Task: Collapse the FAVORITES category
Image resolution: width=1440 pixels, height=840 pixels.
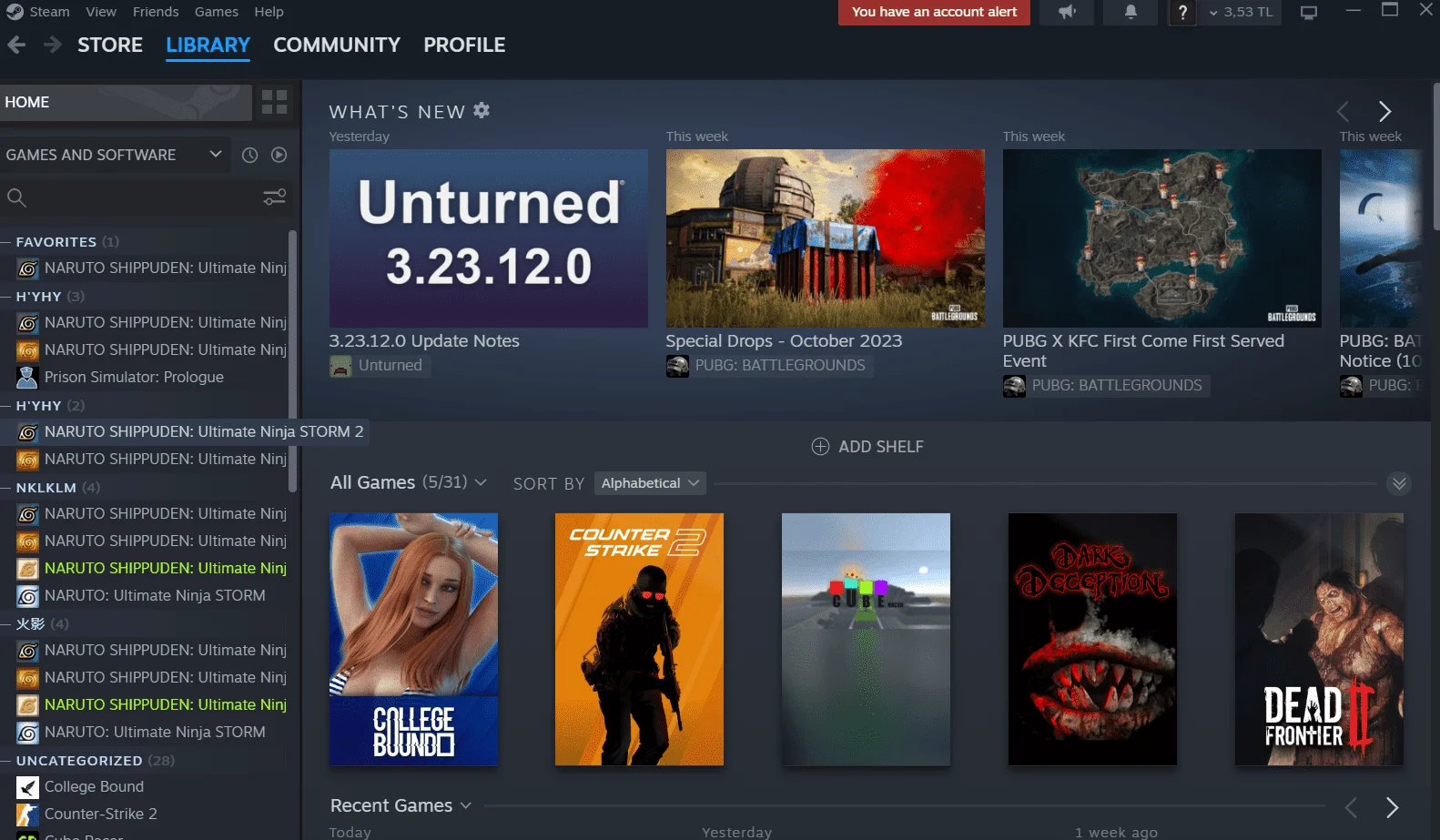Action: (6, 242)
